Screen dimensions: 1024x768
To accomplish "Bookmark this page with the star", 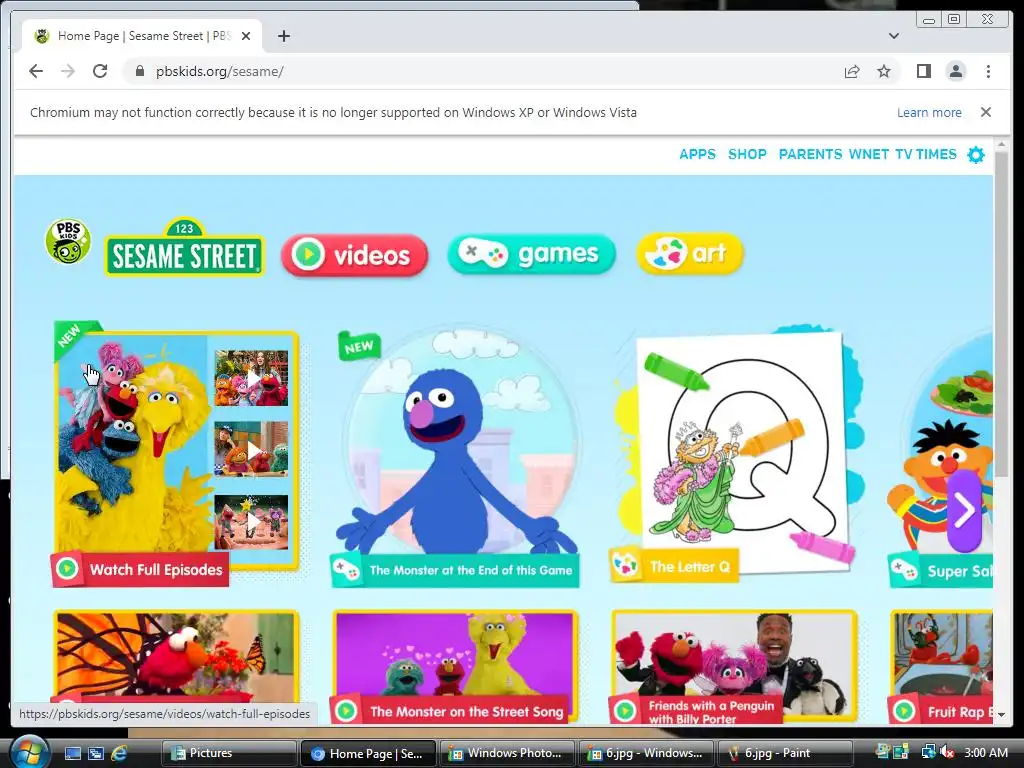I will pos(884,71).
